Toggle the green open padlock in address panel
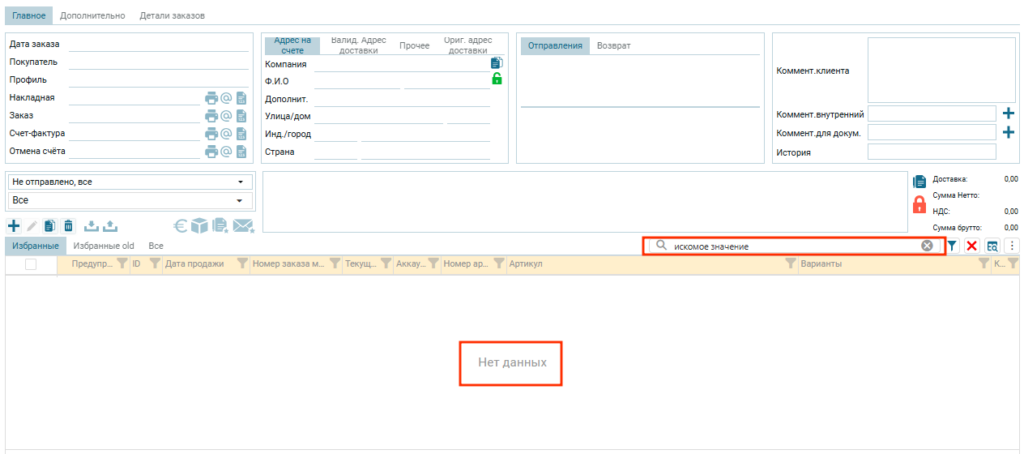 [497, 79]
